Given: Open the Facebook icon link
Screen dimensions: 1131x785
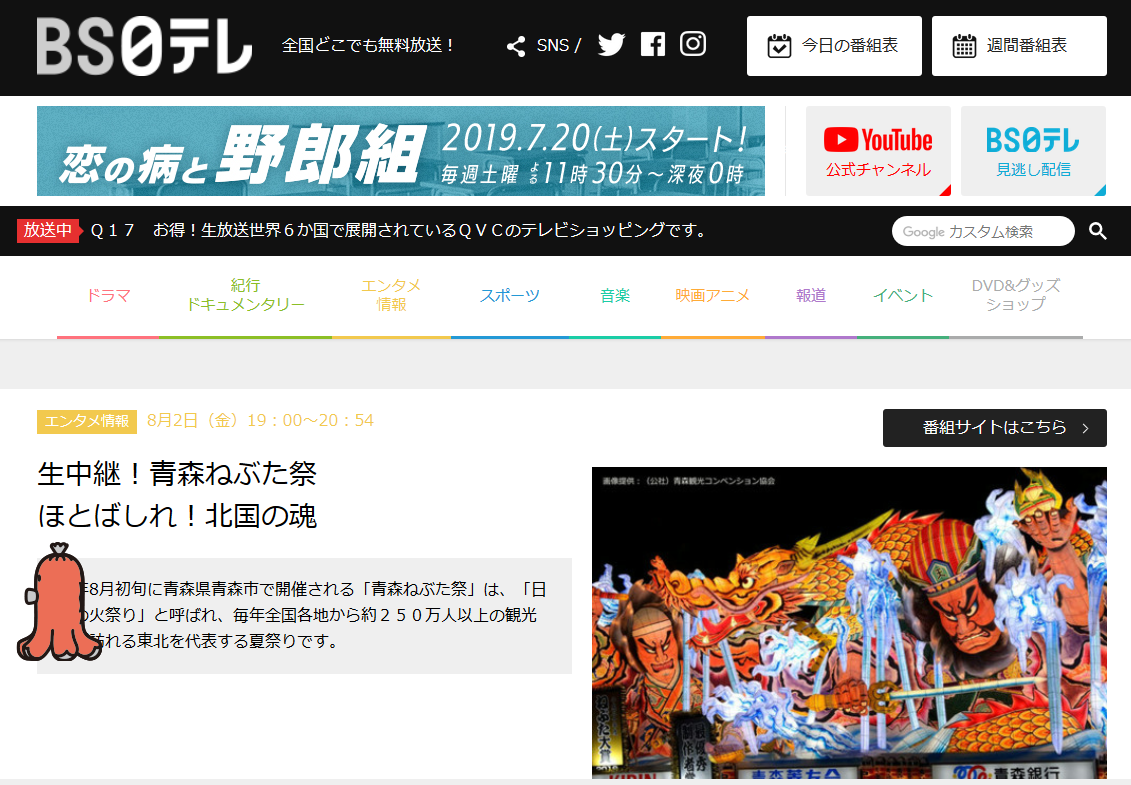Looking at the screenshot, I should [x=652, y=45].
